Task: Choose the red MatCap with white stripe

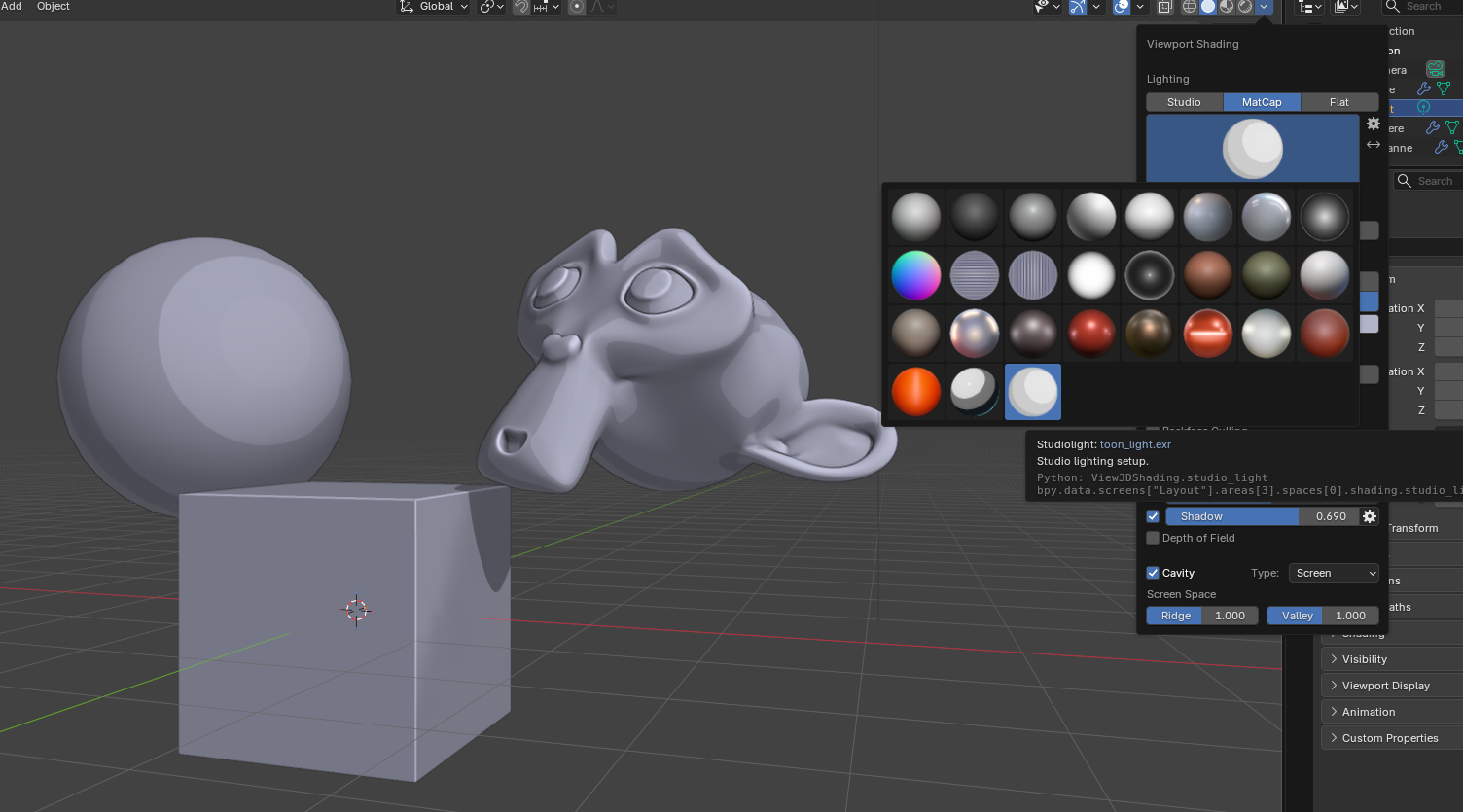Action: (1208, 333)
